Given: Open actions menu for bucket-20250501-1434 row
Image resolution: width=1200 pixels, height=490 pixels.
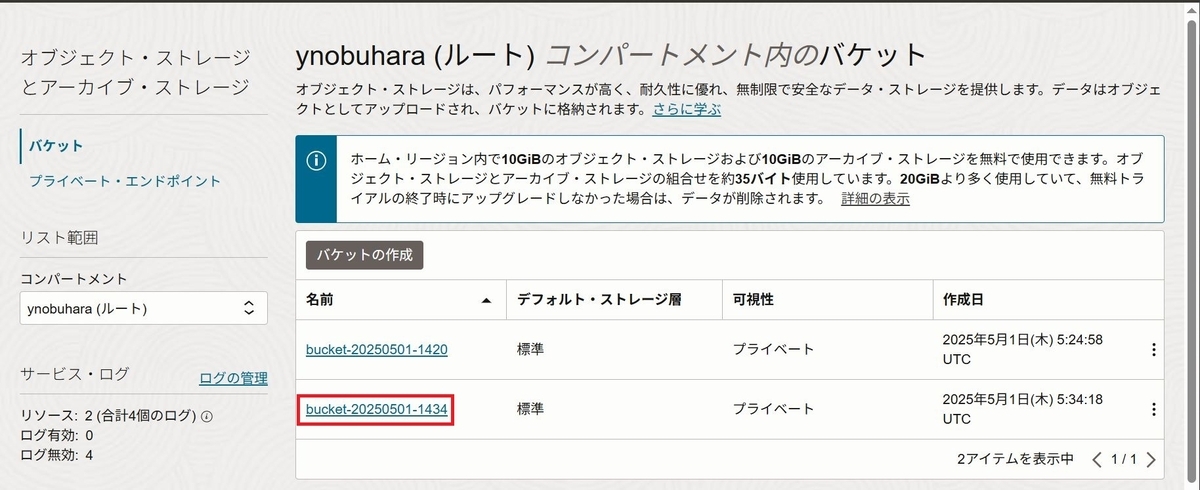Looking at the screenshot, I should [x=1153, y=409].
